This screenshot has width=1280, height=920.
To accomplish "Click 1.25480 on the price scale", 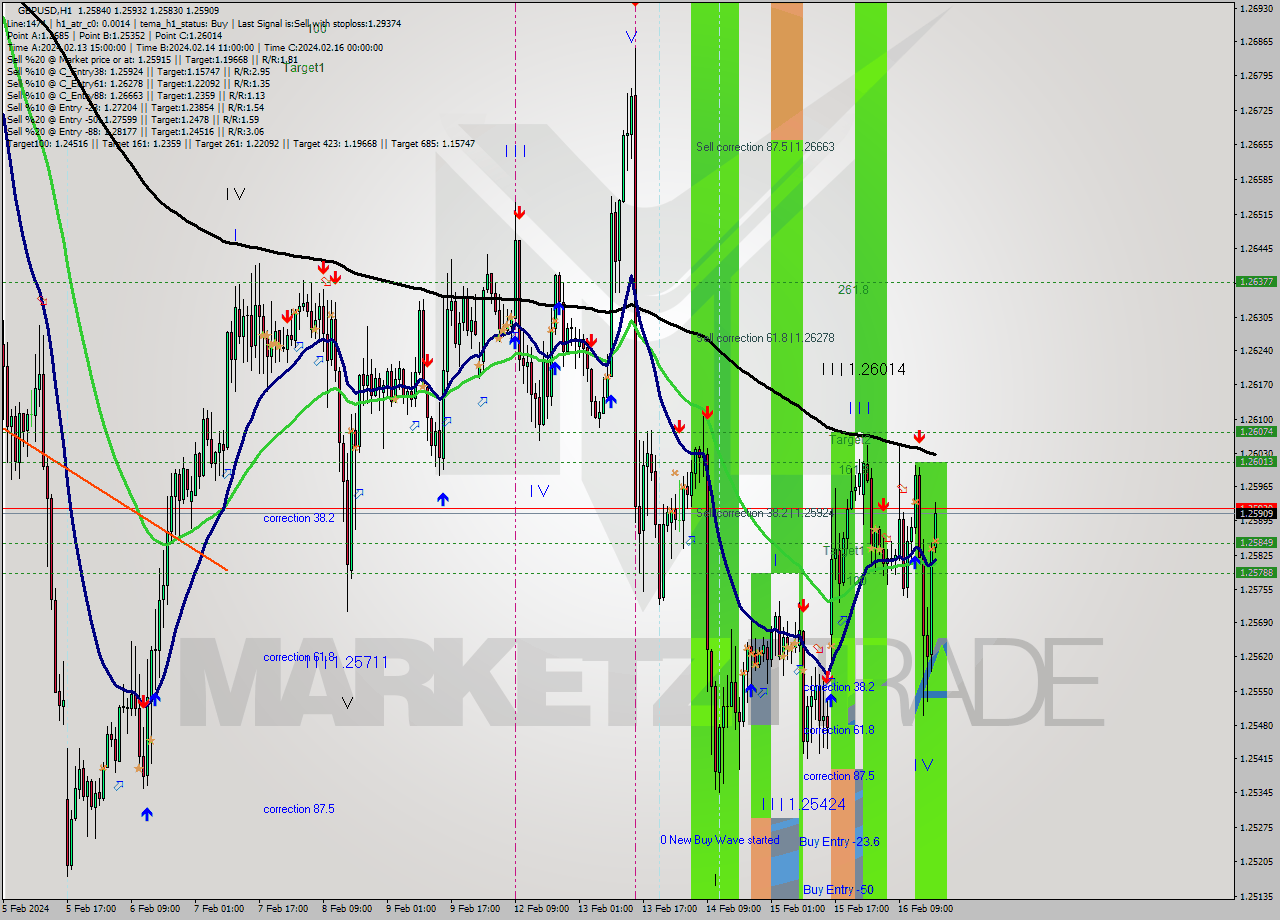I will click(x=1256, y=726).
